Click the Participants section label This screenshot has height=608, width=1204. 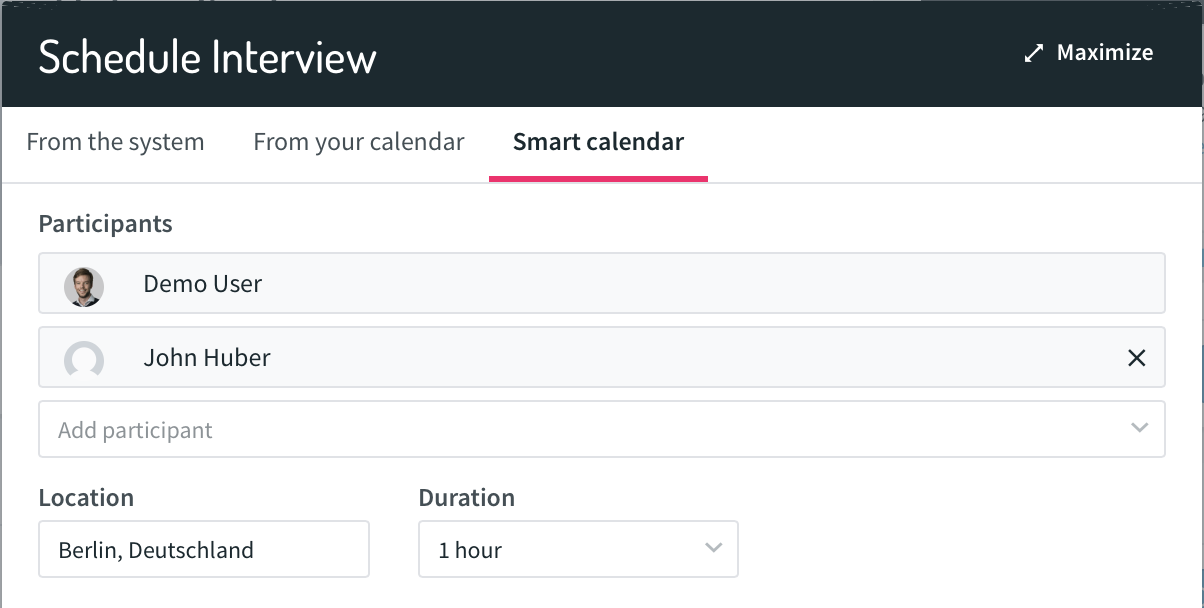[105, 224]
